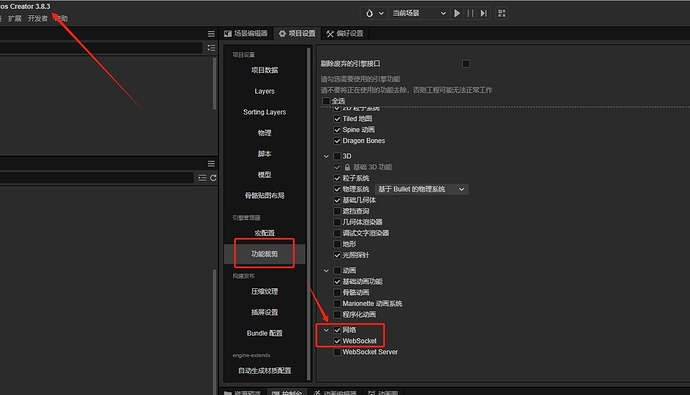Image resolution: width=690 pixels, height=395 pixels.
Task: Enable the WebSocket Server checkbox
Action: point(337,352)
